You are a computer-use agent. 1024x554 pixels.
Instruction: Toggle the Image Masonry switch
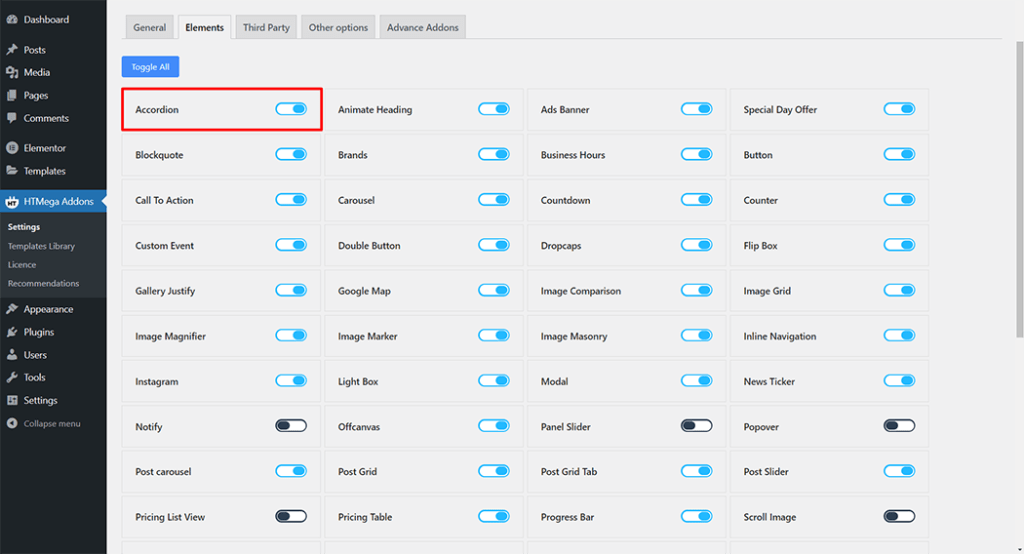click(696, 335)
